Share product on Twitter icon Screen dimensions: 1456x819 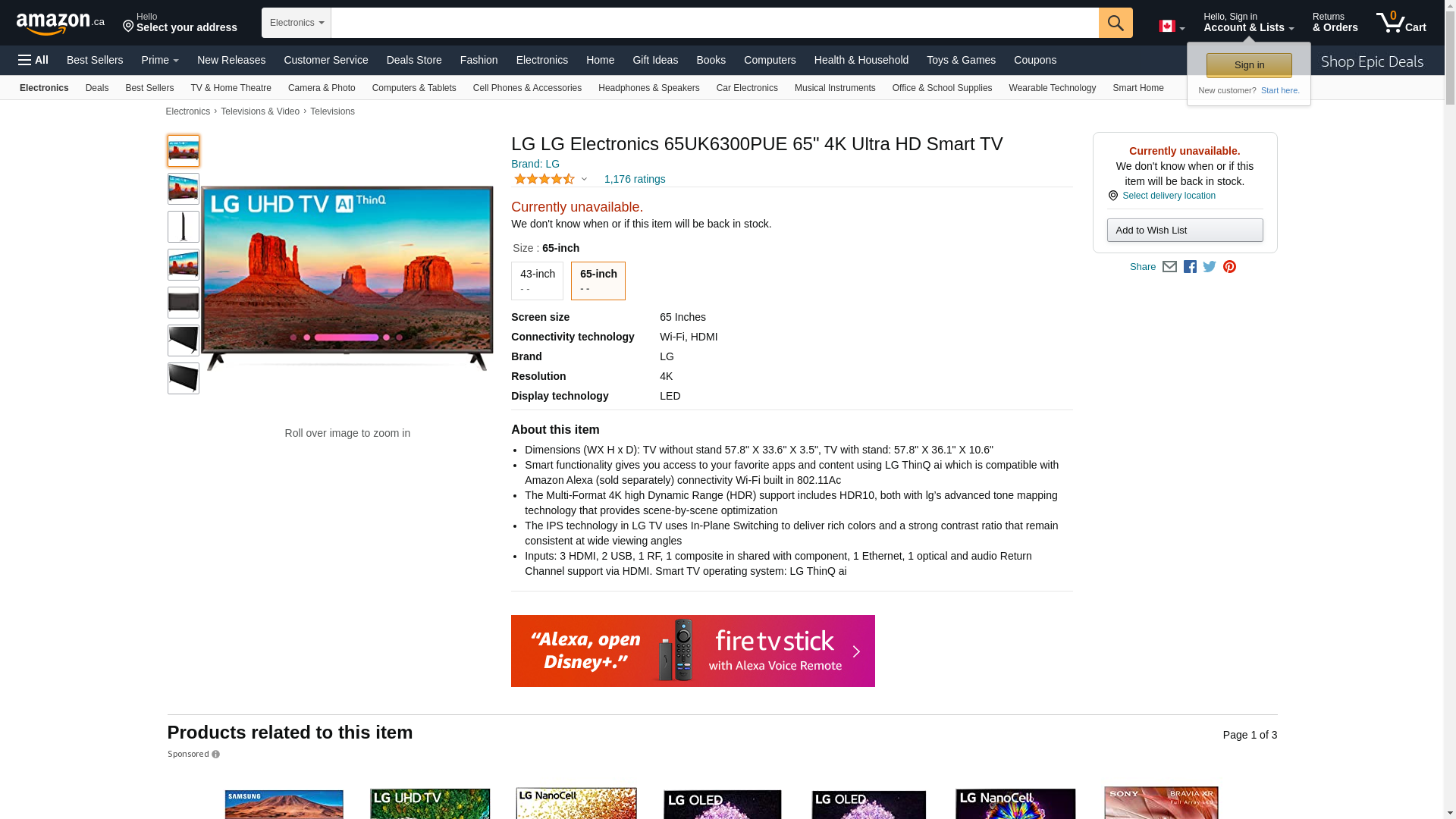tap(1210, 267)
